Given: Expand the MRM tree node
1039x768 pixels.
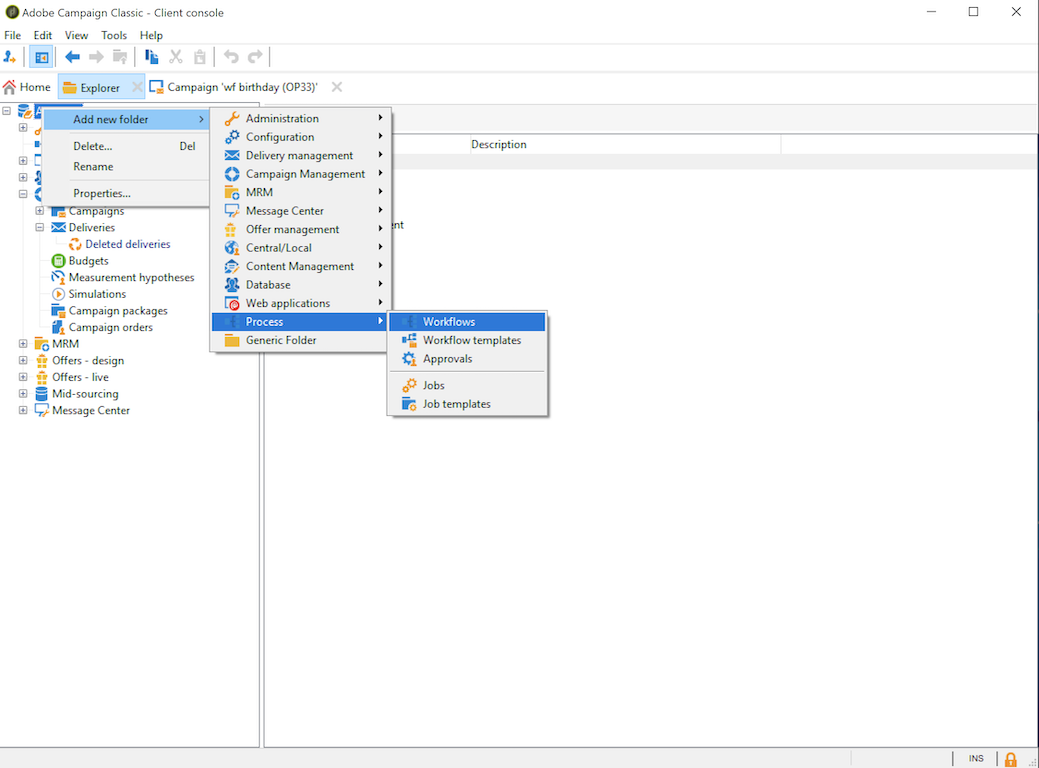Looking at the screenshot, I should 23,344.
